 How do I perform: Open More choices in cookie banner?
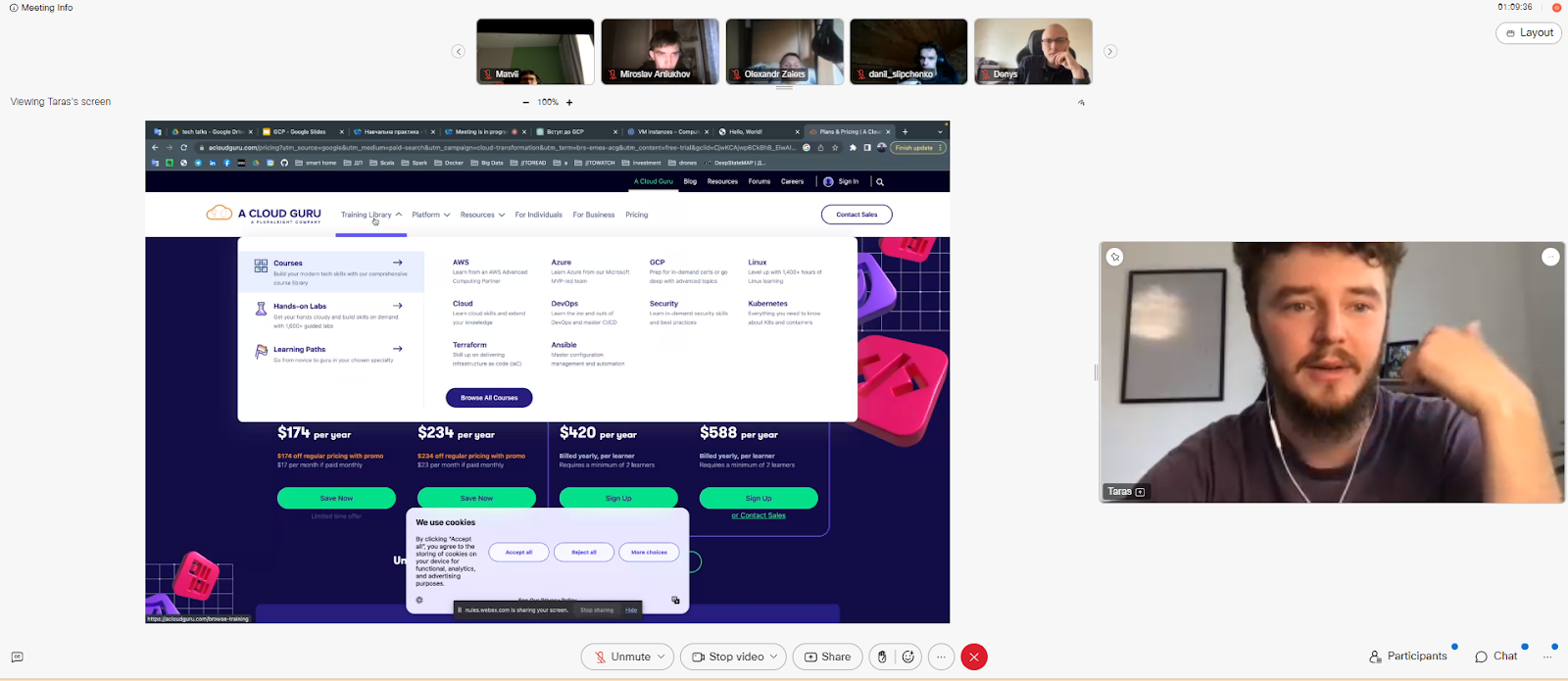tap(649, 553)
